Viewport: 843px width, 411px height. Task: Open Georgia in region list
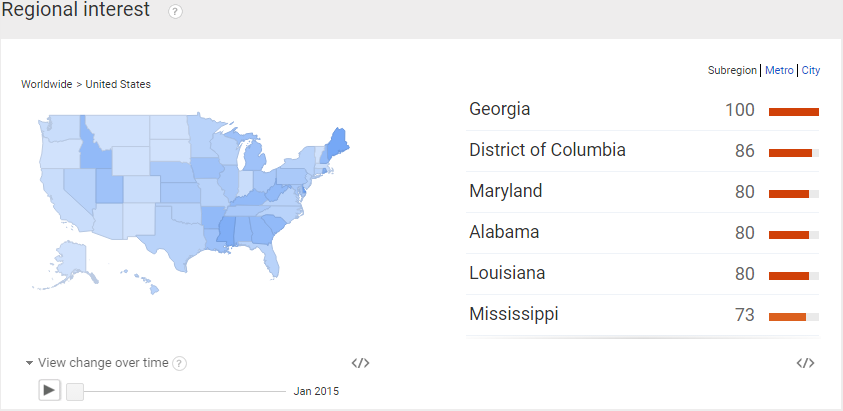[643, 110]
